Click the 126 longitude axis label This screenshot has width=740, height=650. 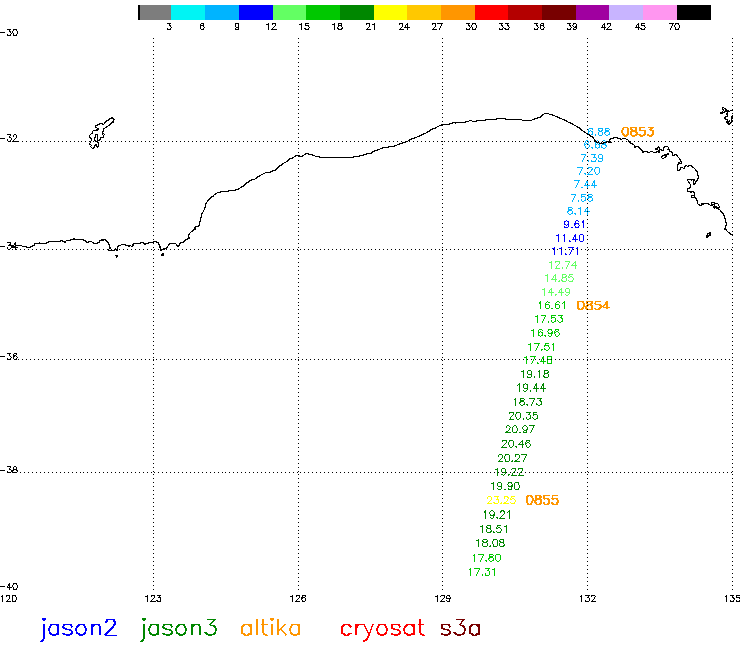(298, 599)
